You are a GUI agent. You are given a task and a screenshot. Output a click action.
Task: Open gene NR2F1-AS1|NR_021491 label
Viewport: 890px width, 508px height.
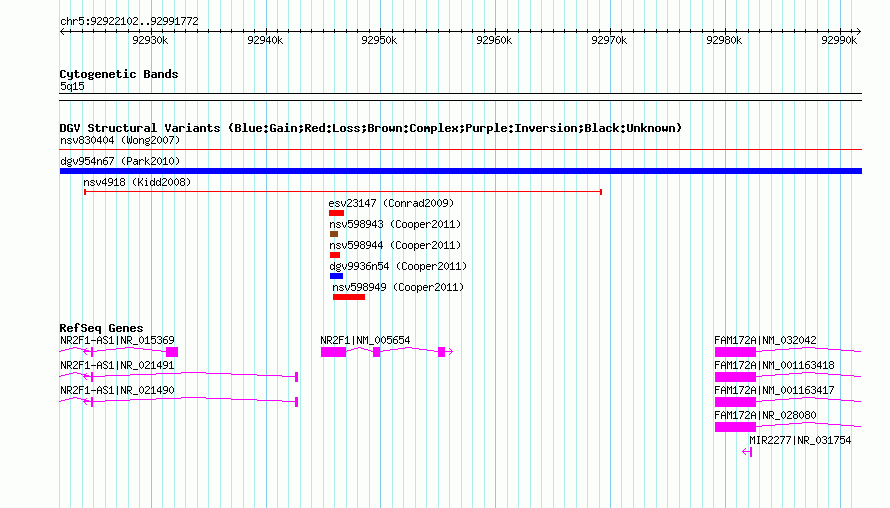(x=117, y=366)
